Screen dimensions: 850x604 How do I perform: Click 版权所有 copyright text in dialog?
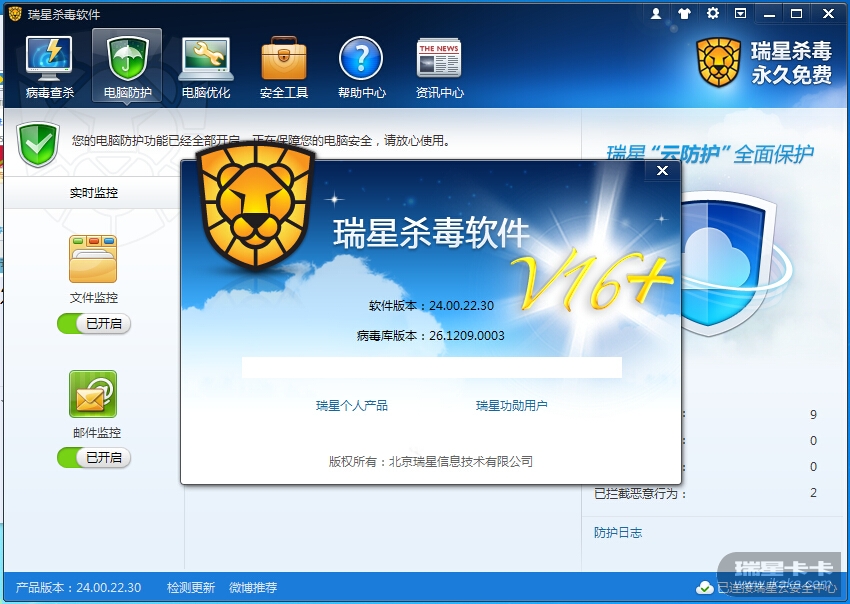431,462
